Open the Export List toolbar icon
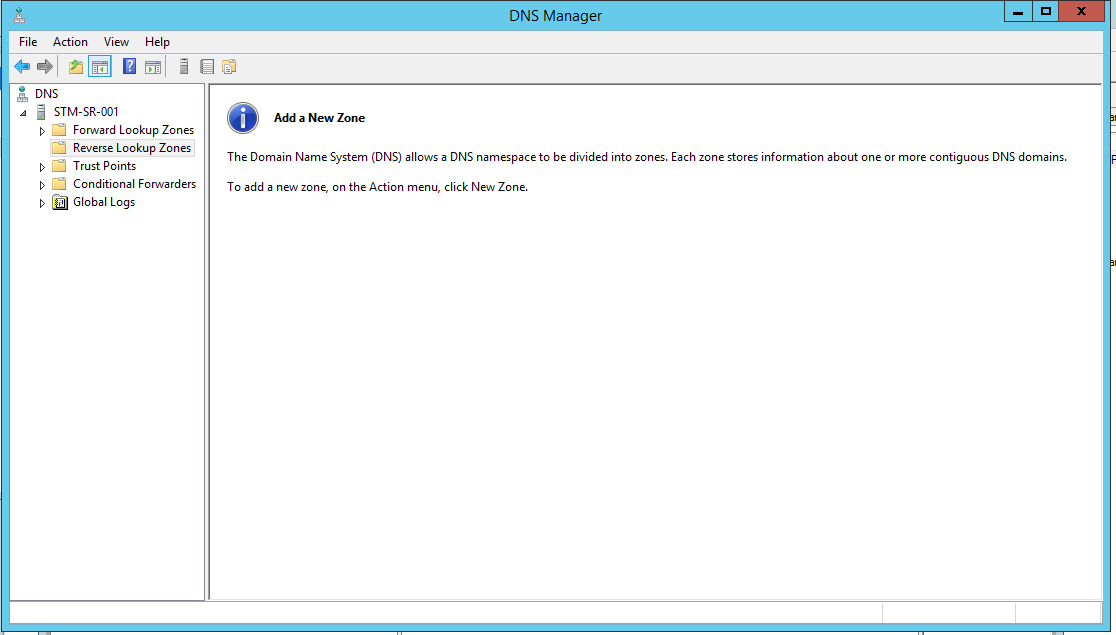Image resolution: width=1116 pixels, height=635 pixels. click(x=206, y=66)
